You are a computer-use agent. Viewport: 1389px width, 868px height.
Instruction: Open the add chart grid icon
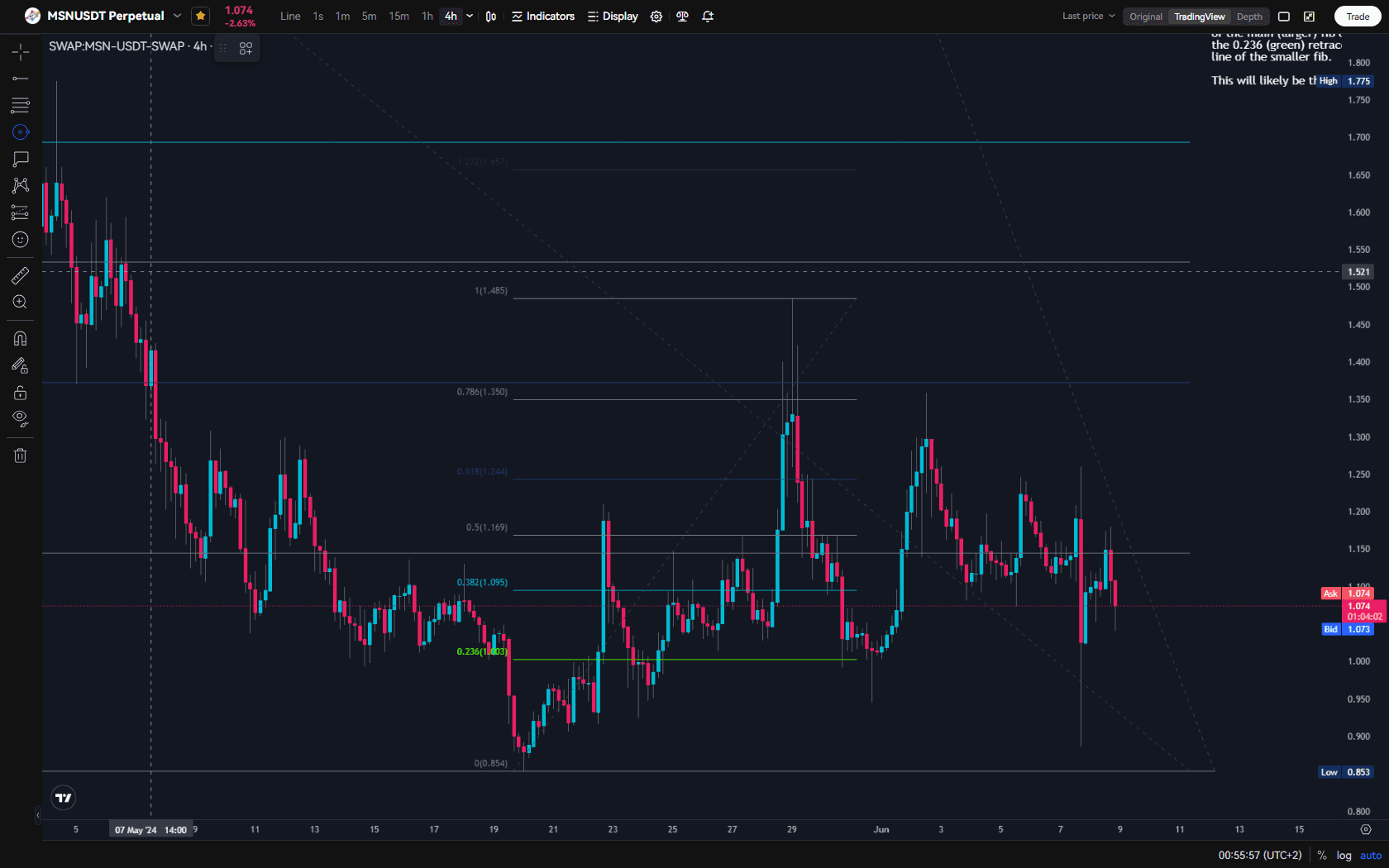[x=246, y=48]
